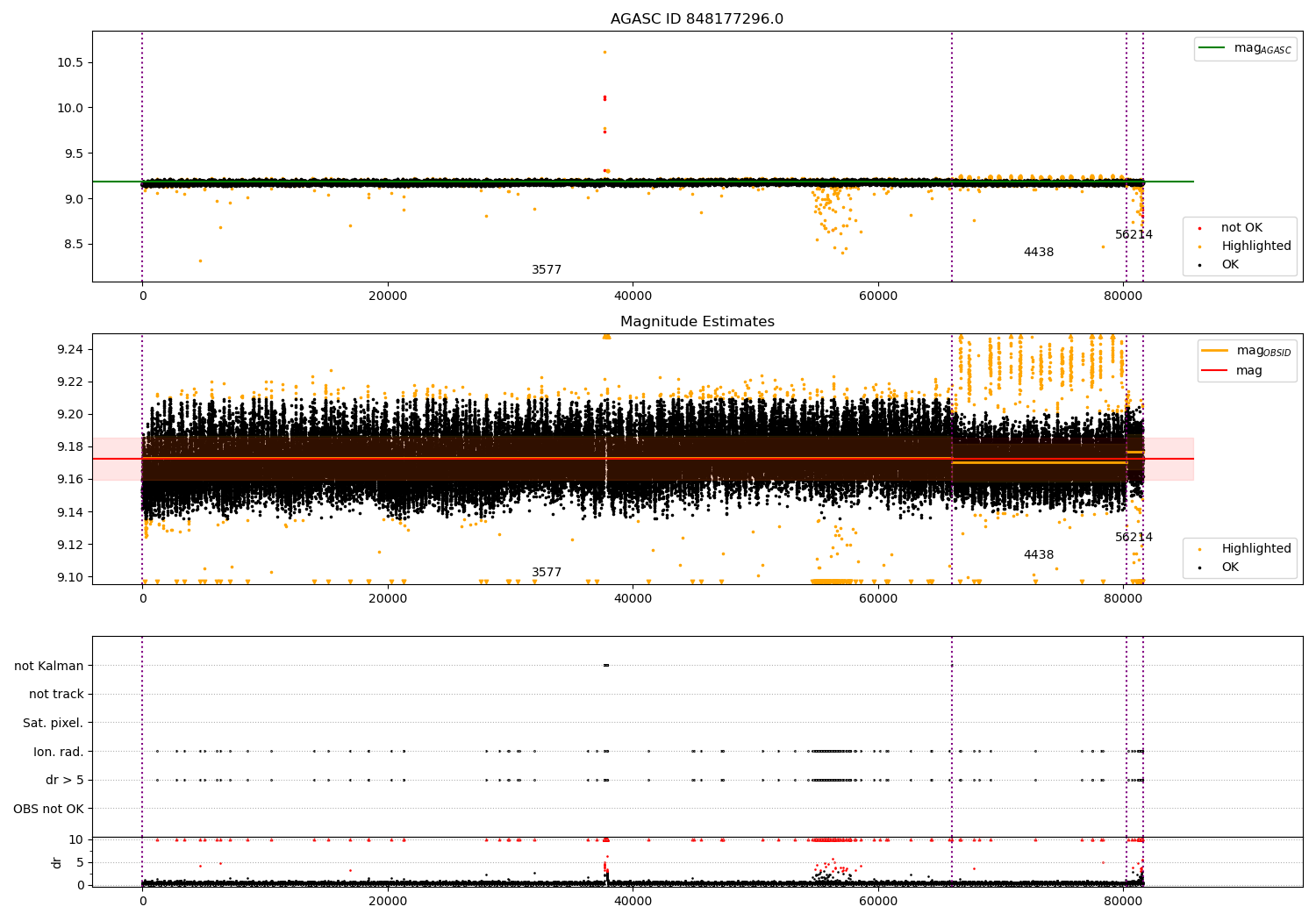This screenshot has height=921, width=1316.
Task: Click the 5 tick on the dr axis
Action: [81, 862]
